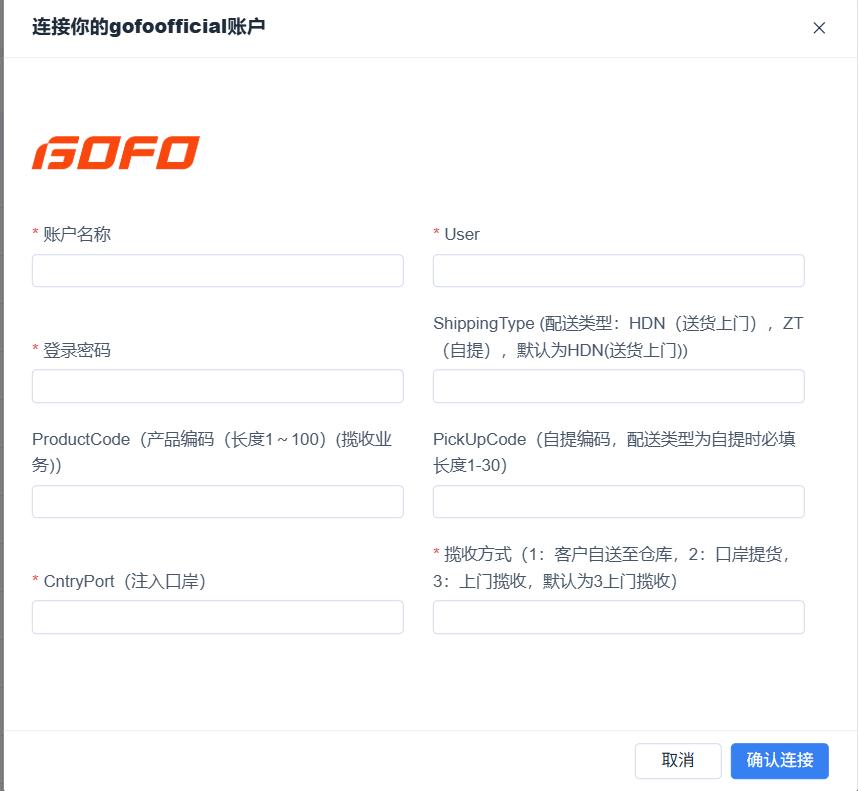Select the User text field

(618, 271)
